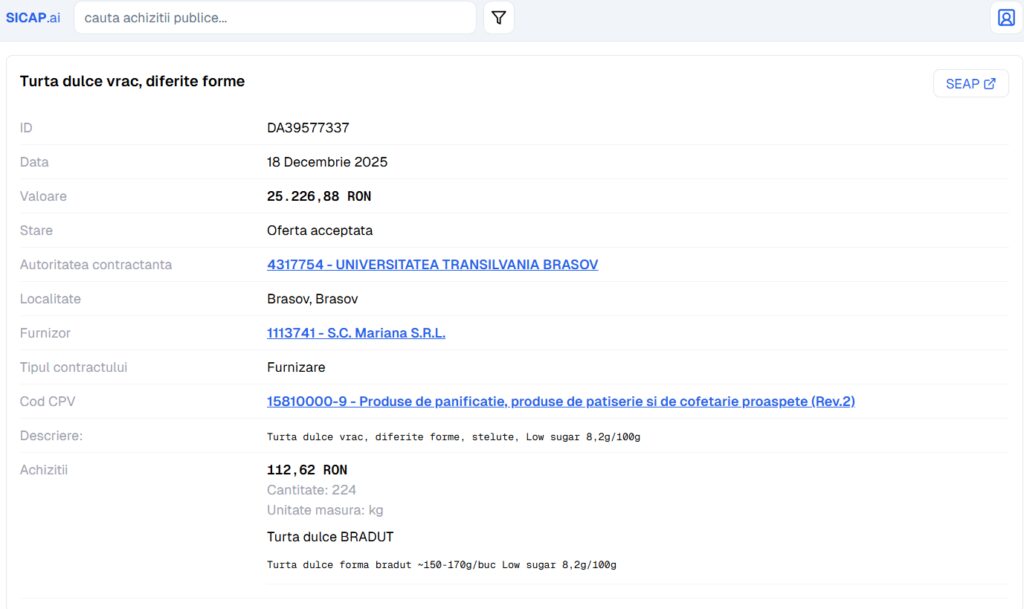Focus the 'cauta achizitii publice' search field

(275, 18)
